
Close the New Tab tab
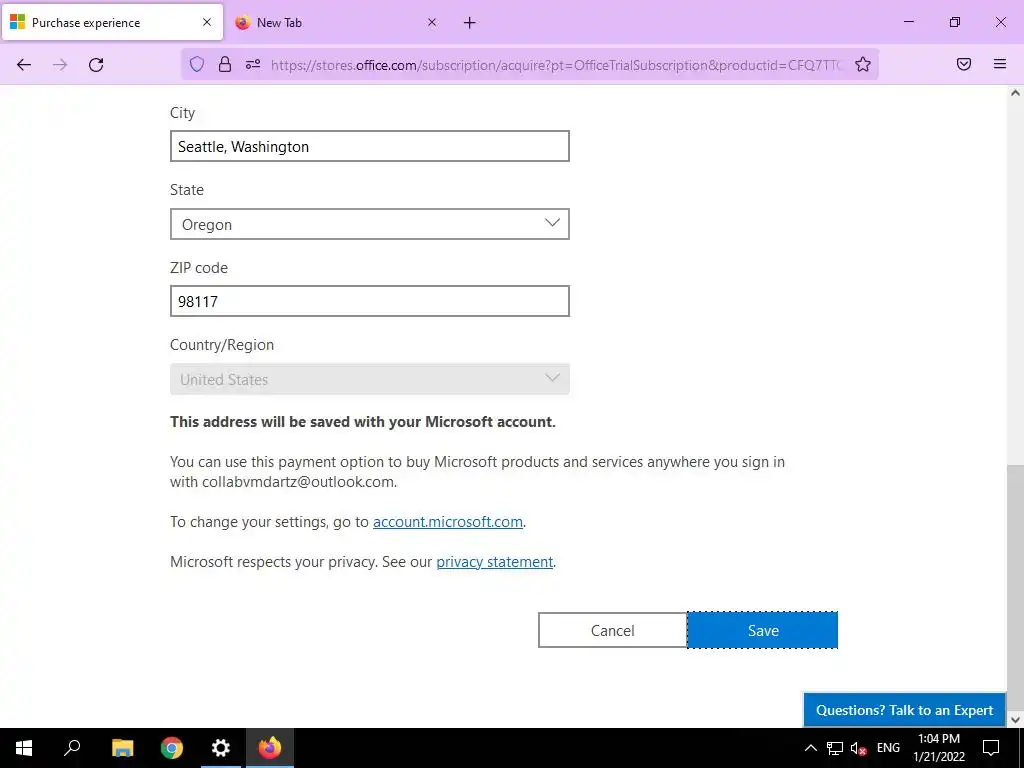pyautogui.click(x=432, y=22)
